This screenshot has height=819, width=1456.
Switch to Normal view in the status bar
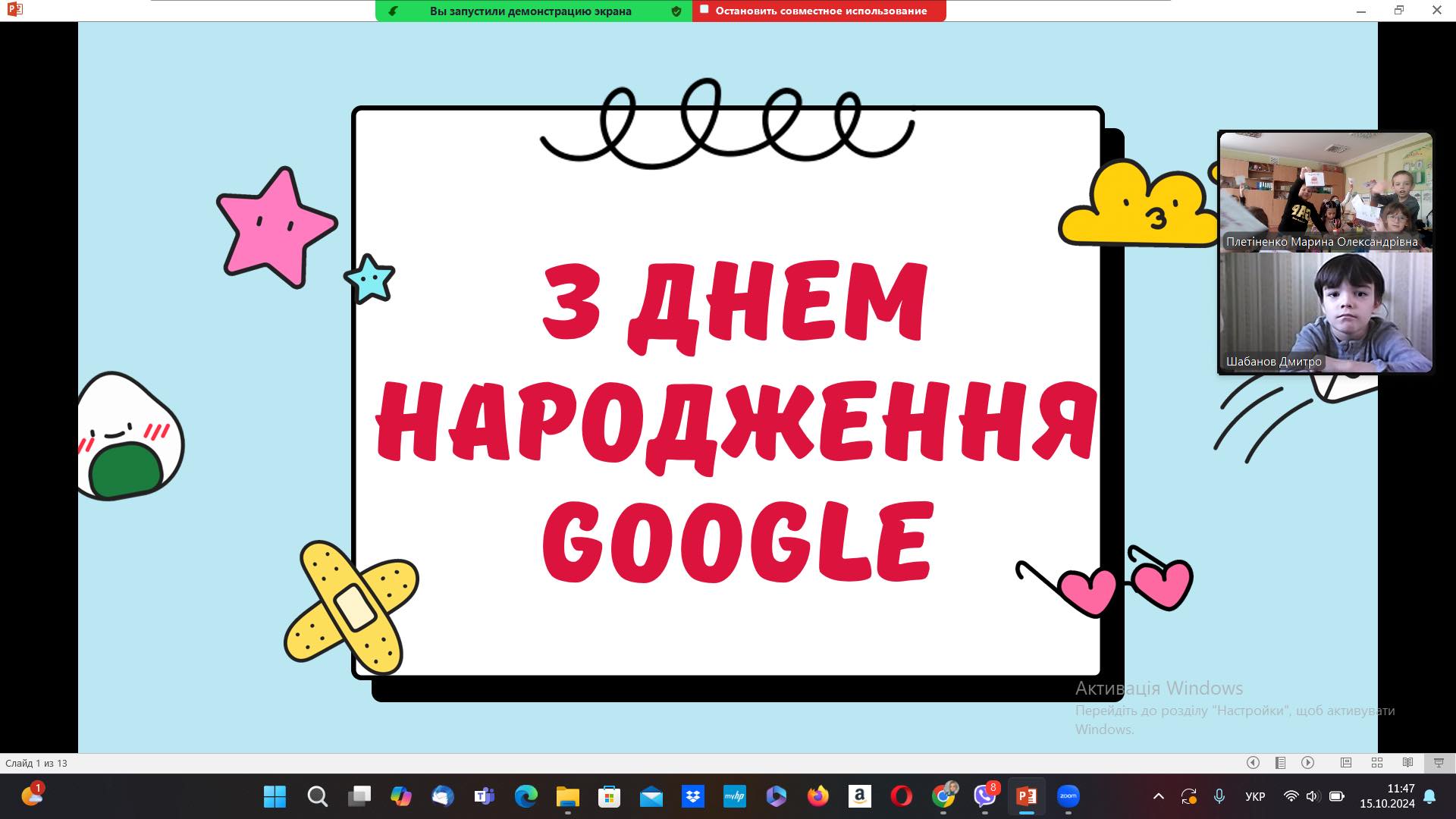(1346, 763)
